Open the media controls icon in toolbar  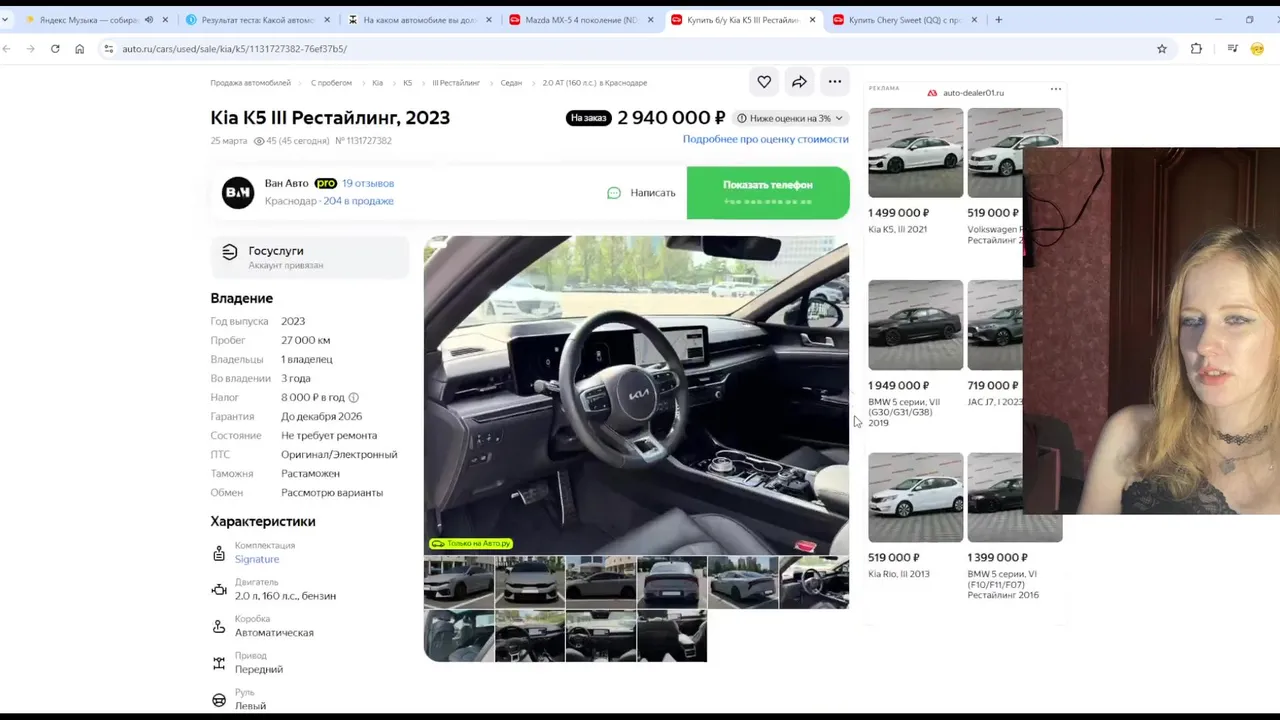pos(1232,49)
